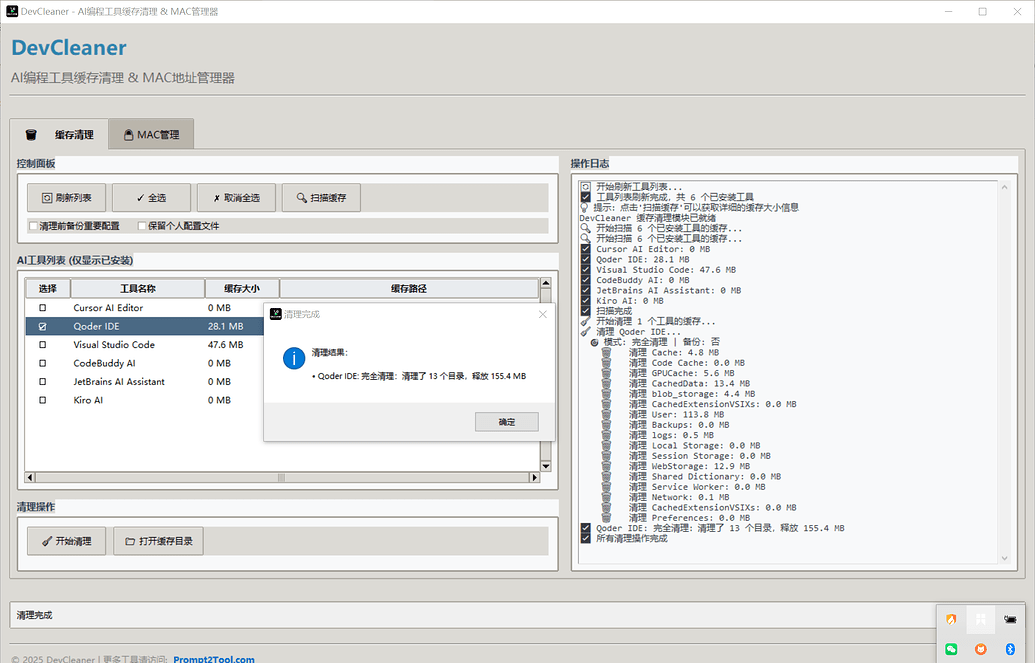
Task: Select the 缓存清理 tab
Action: point(60,133)
